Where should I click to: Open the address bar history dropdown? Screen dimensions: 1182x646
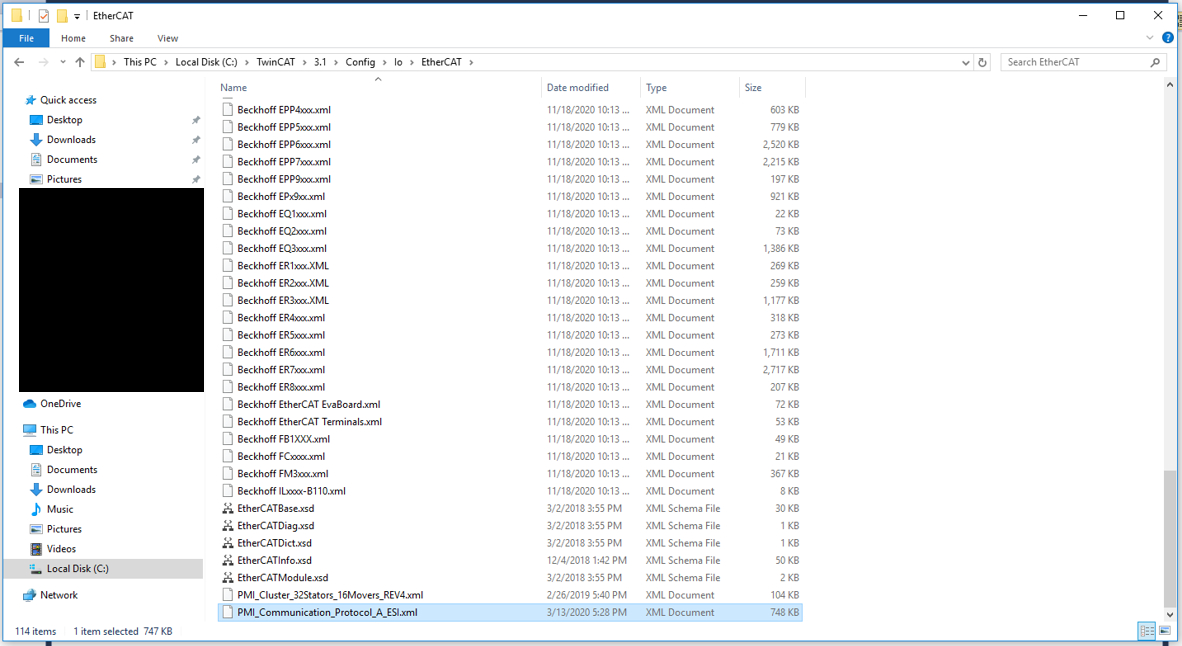coord(965,62)
